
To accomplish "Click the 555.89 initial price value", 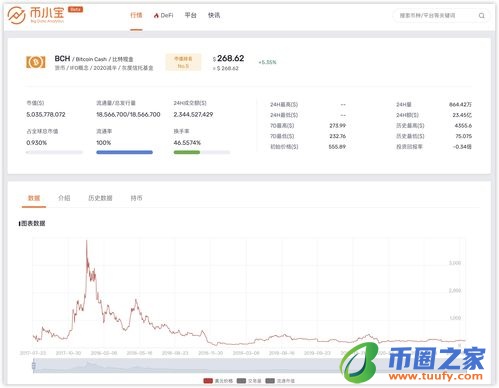I will (337, 147).
